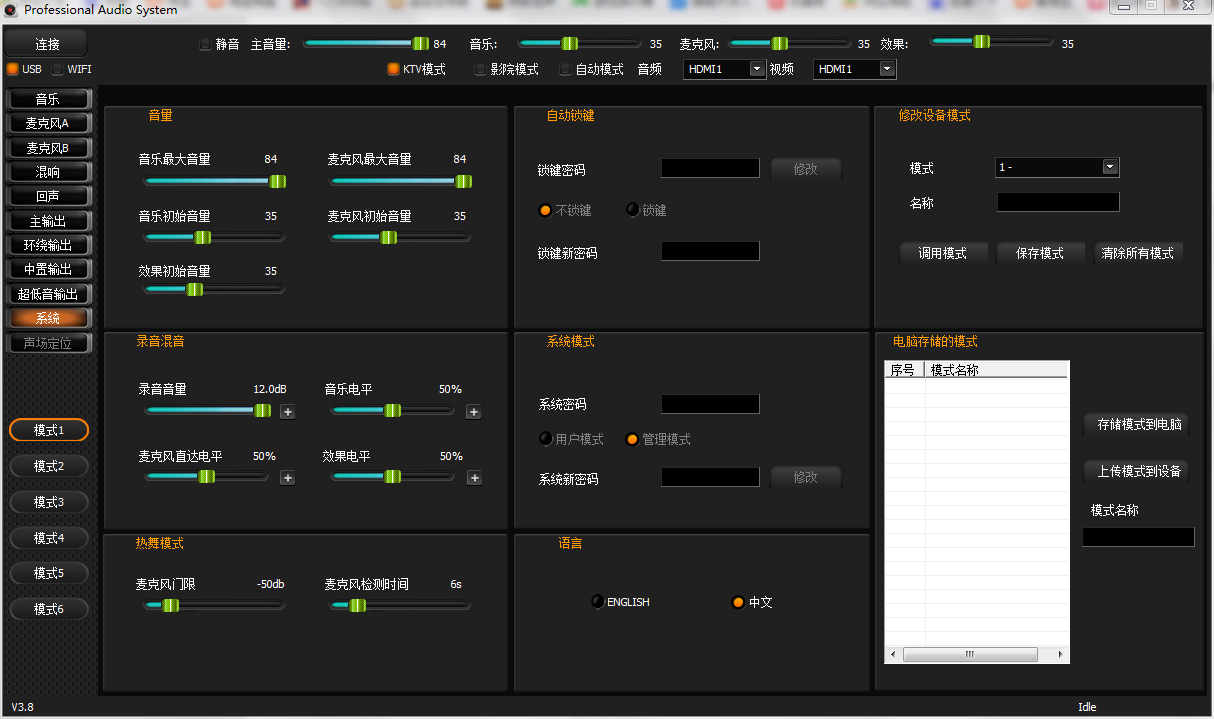Open the 视频 HDMI1 dropdown

point(855,69)
